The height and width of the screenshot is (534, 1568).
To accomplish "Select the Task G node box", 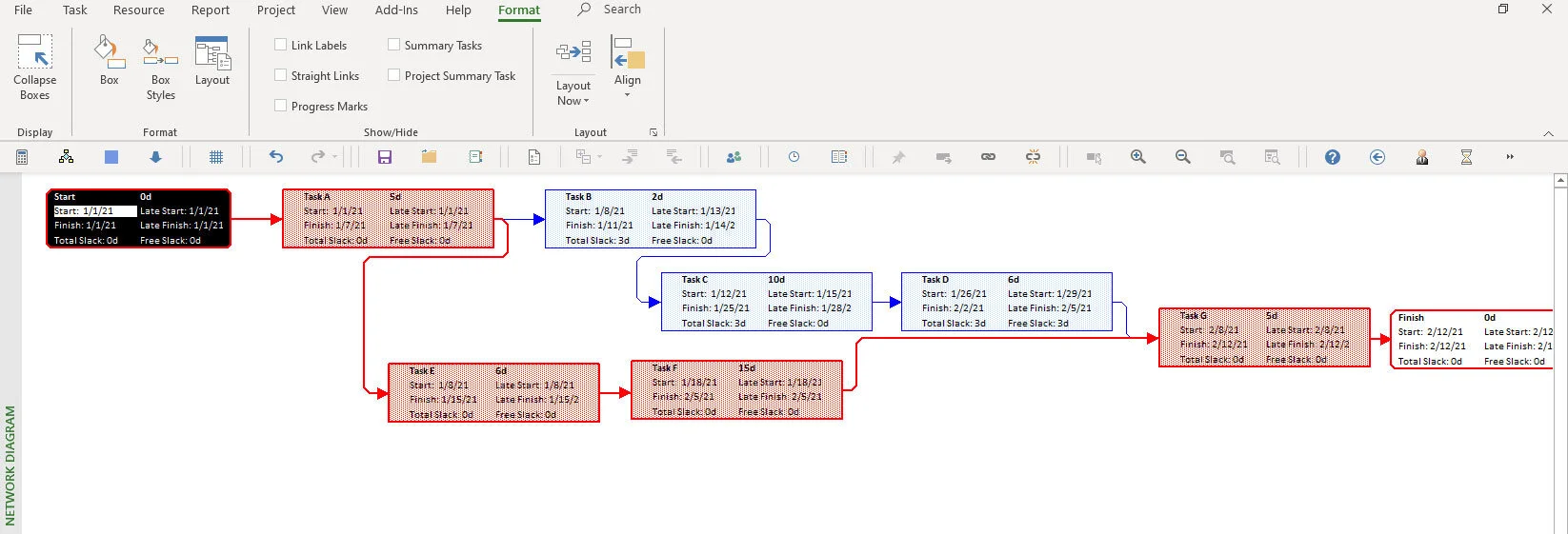I will click(1264, 337).
